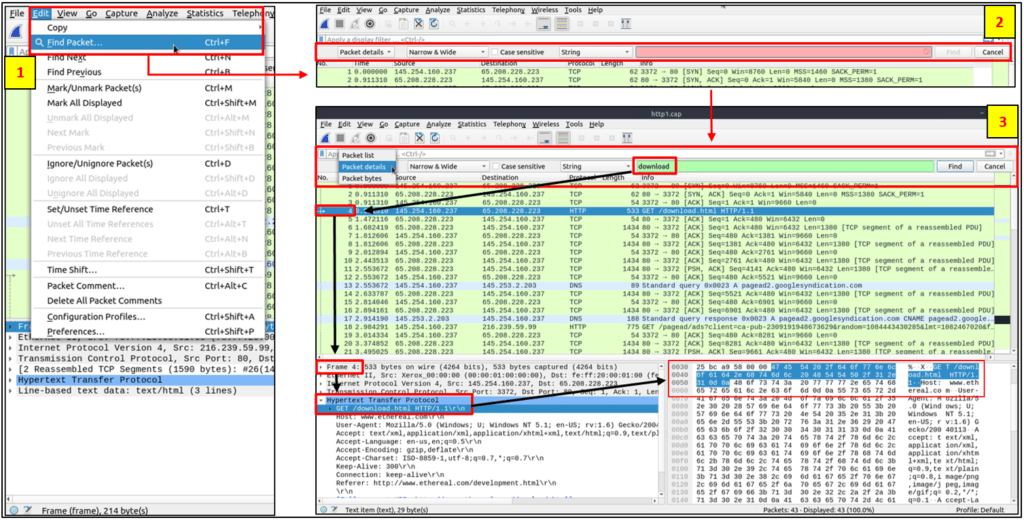
Task: Choose Time Shift... from Edit menu
Action: 147,270
